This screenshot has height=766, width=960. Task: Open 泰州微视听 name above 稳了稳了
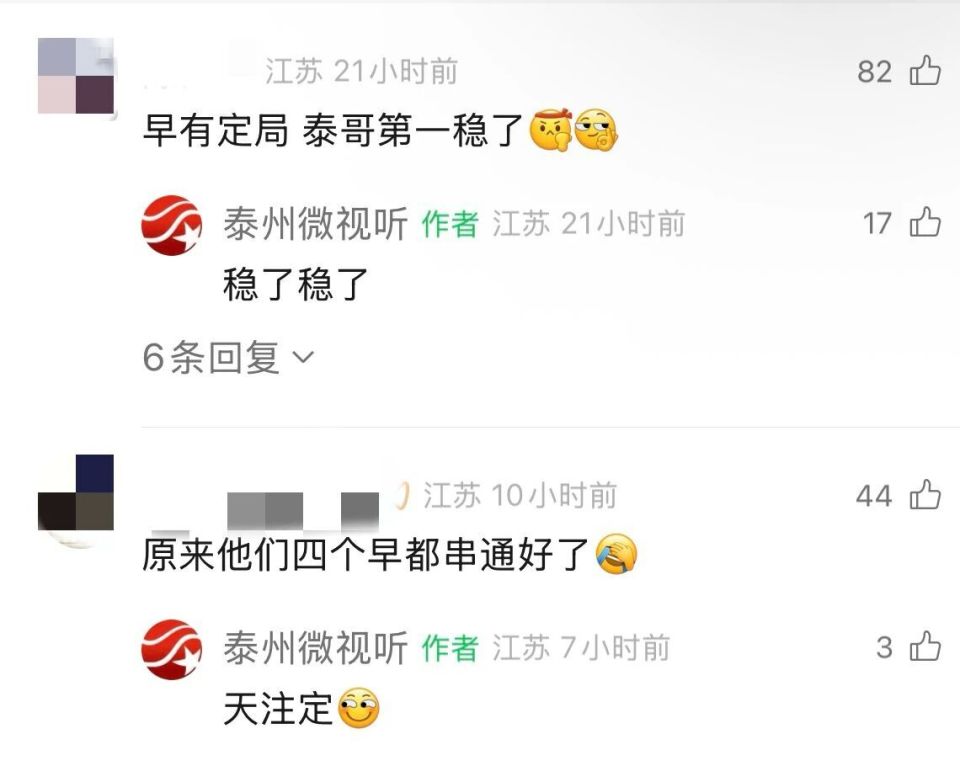coord(316,223)
